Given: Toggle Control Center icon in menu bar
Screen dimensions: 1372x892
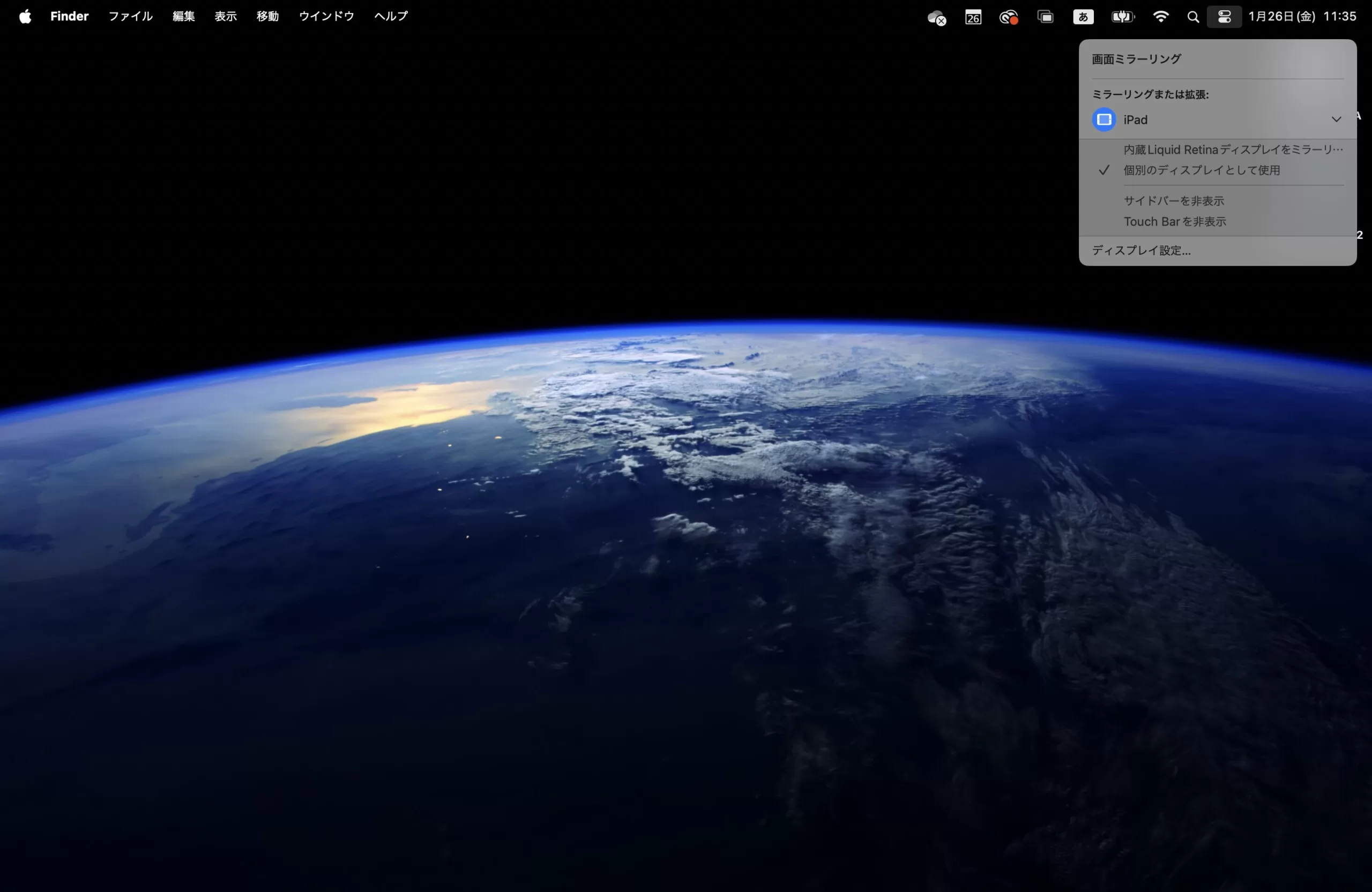Looking at the screenshot, I should (x=1224, y=17).
